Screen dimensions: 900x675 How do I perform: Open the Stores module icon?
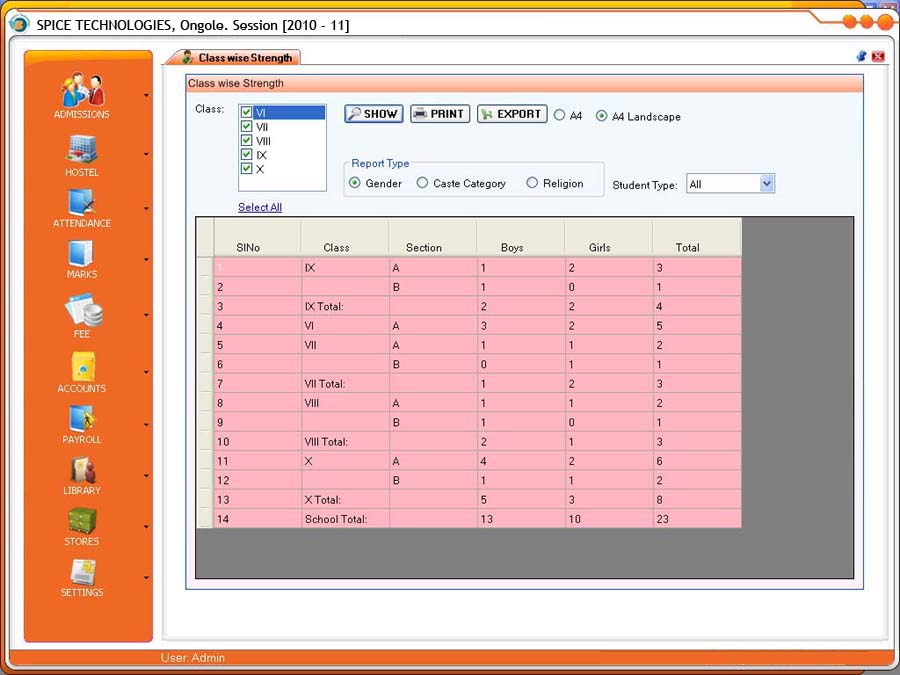82,521
